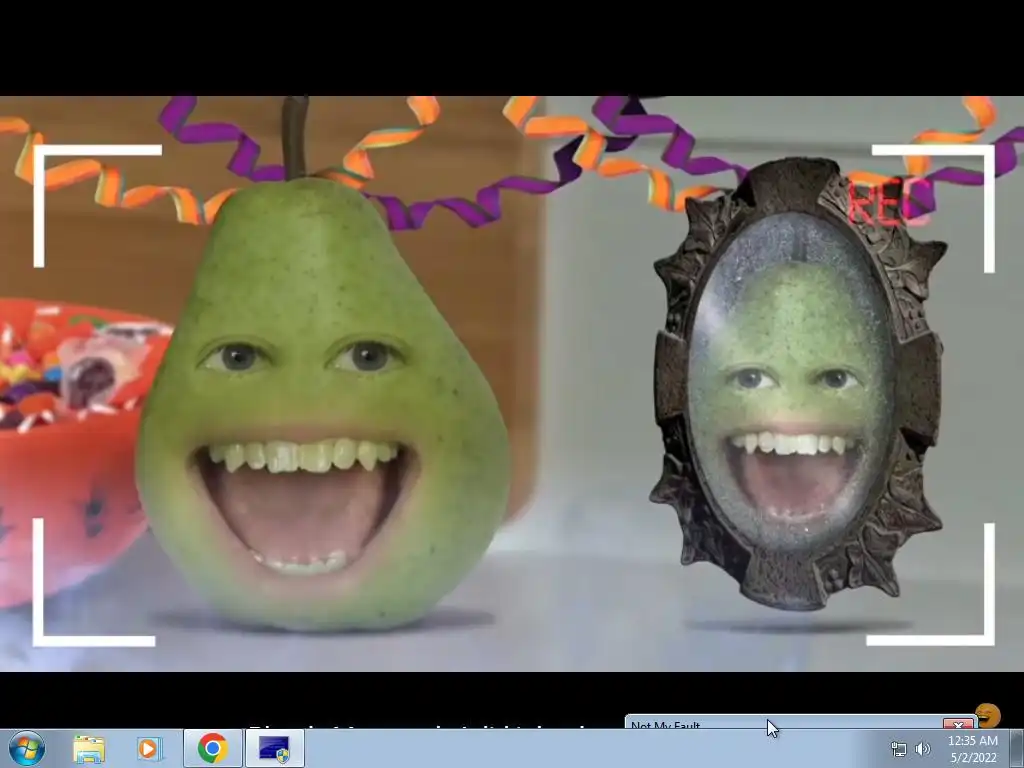Select the shield-marked program taskbar button
Viewport: 1024px width, 768px height.
[x=275, y=748]
